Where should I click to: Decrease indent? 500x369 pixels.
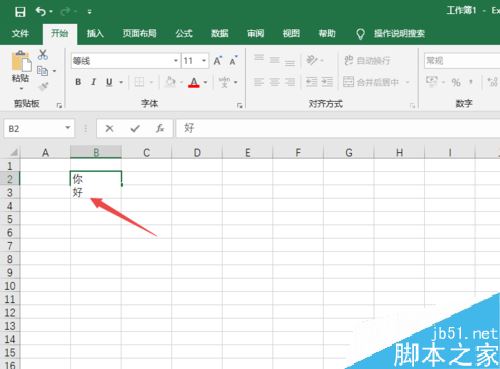click(x=312, y=82)
